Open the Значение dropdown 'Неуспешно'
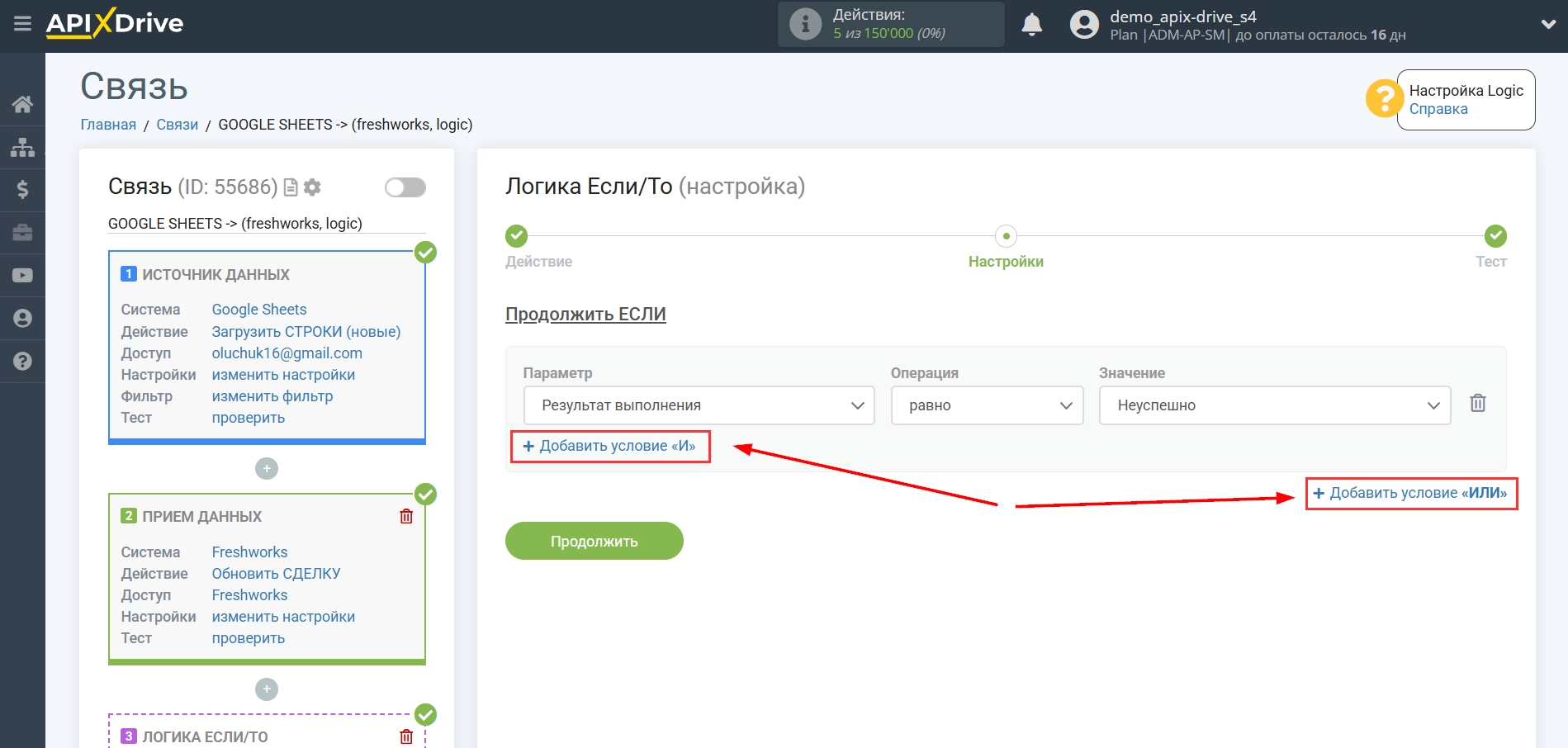Screen dimensions: 1568x748 tap(1274, 405)
